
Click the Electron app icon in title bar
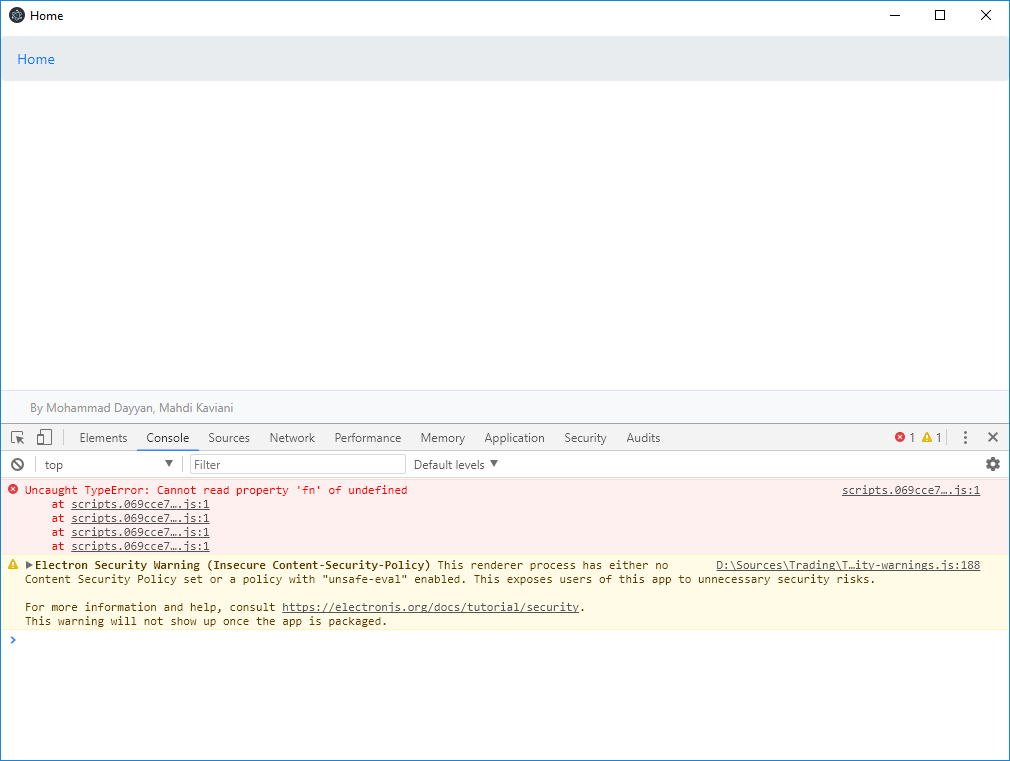(x=17, y=16)
